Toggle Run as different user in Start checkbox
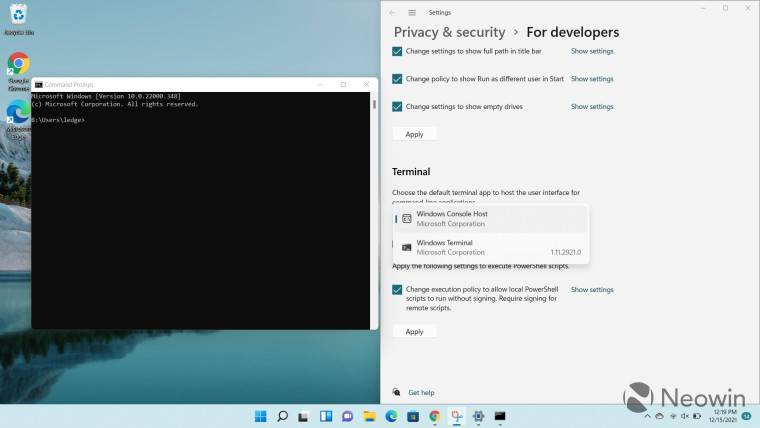 coord(397,79)
